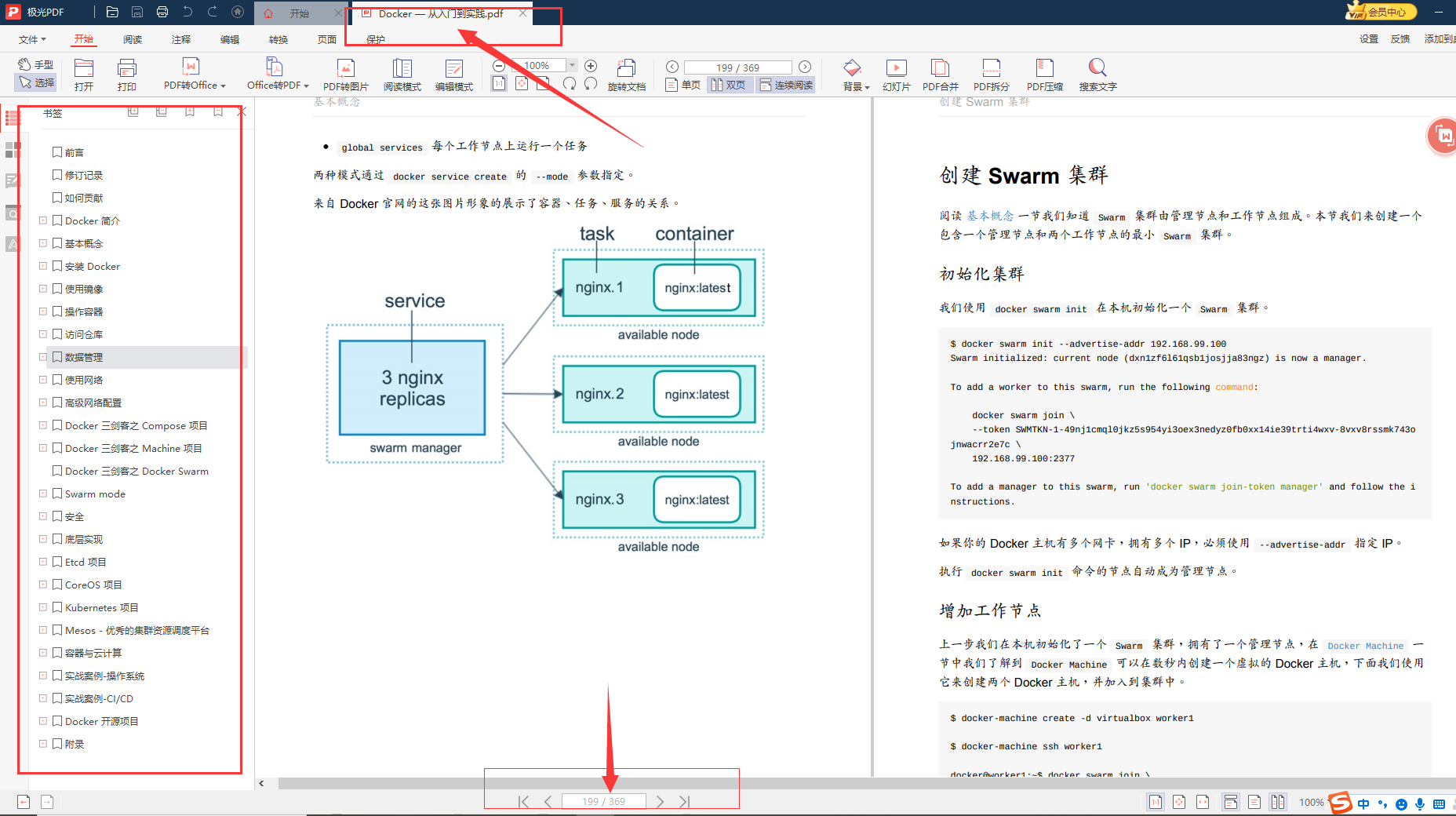The height and width of the screenshot is (816, 1456).
Task: Click the open-file folder icon in the title bar
Action: coord(112,13)
